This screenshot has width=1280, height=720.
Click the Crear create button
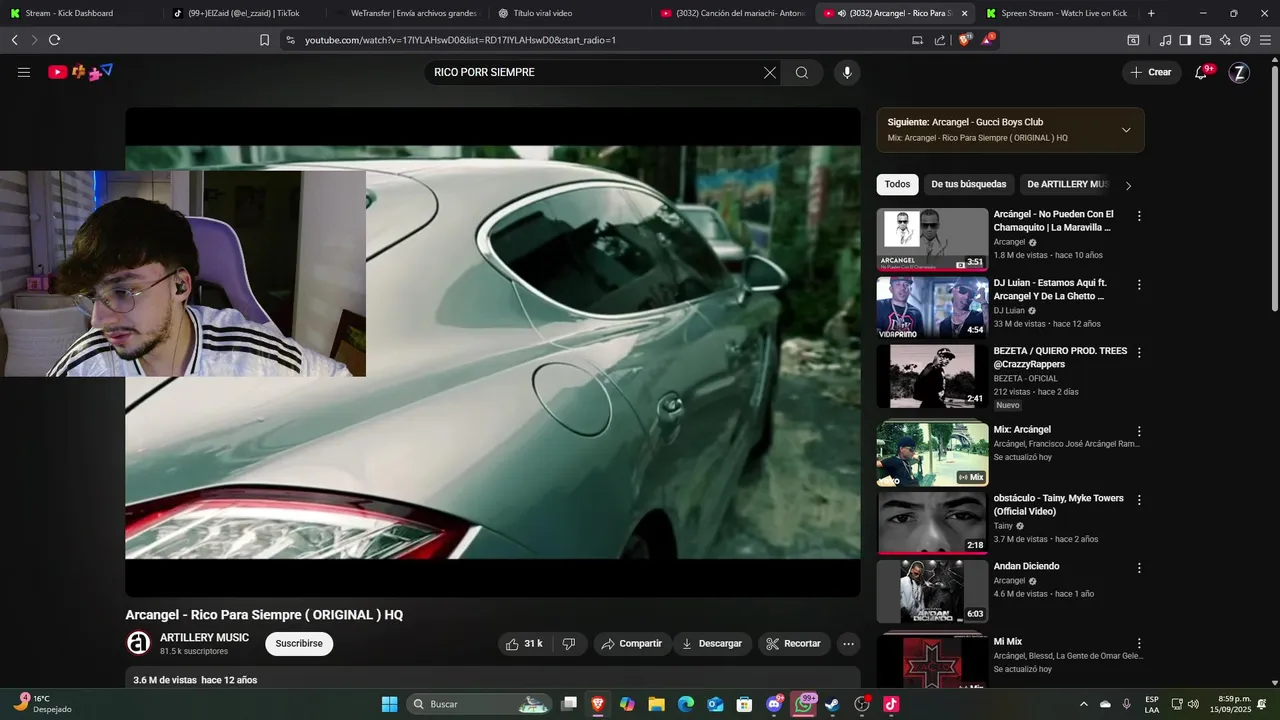[1151, 72]
